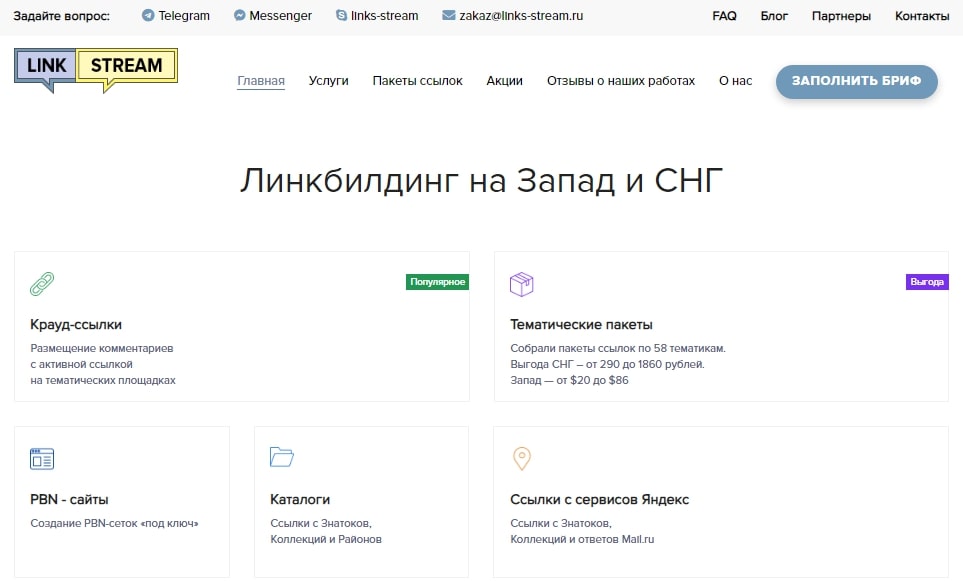The width and height of the screenshot is (963, 582).
Task: Open the Акции section
Action: 504,80
